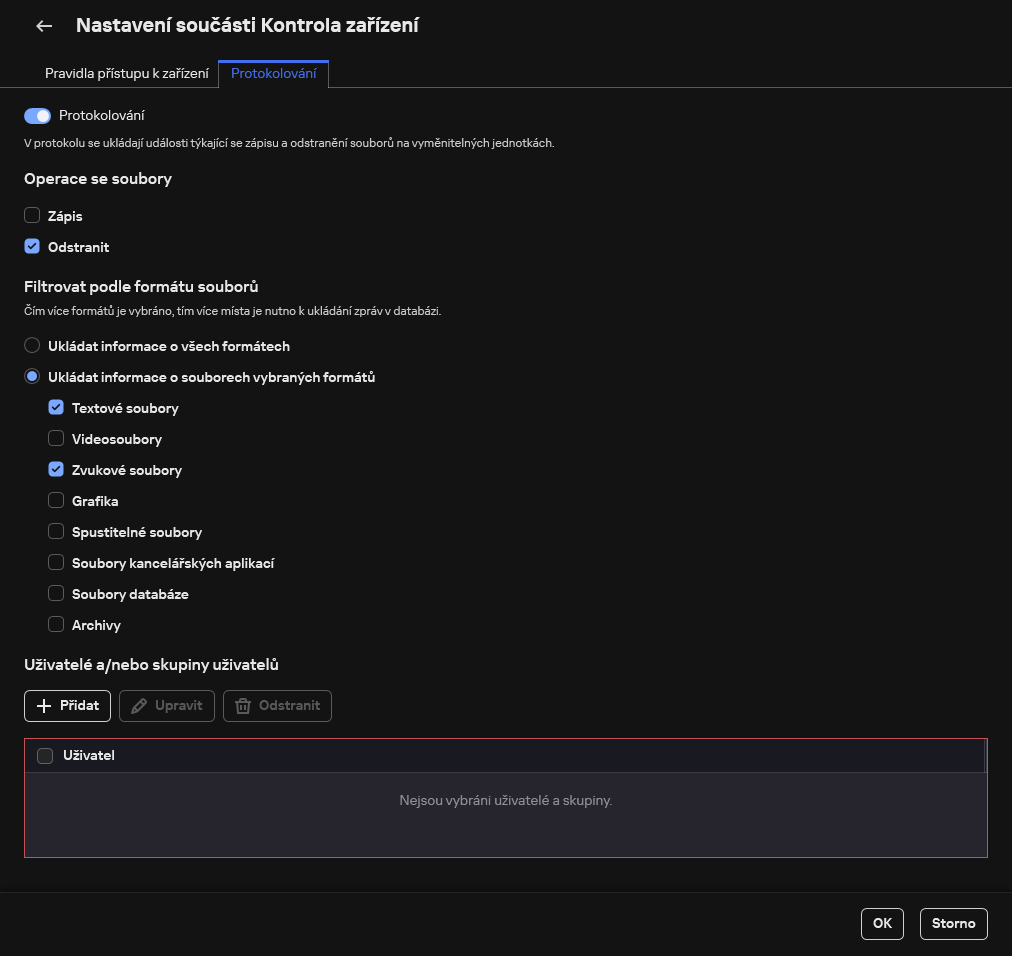Cancel changes with the Storno button
Viewport: 1012px width, 956px height.
[953, 923]
